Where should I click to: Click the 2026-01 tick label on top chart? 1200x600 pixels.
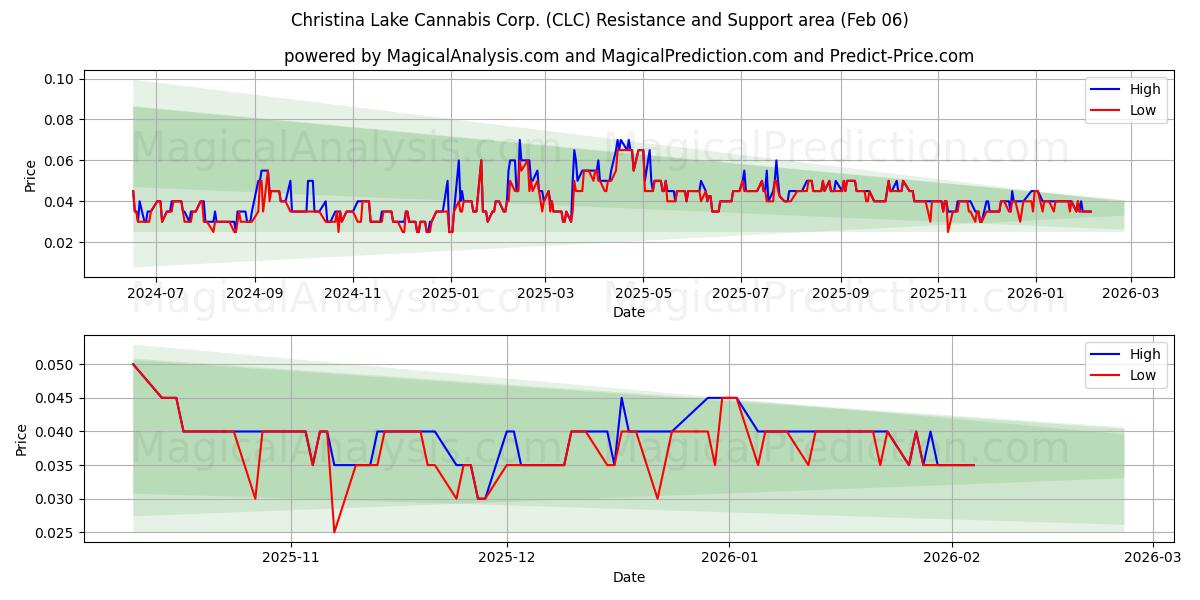click(1036, 293)
